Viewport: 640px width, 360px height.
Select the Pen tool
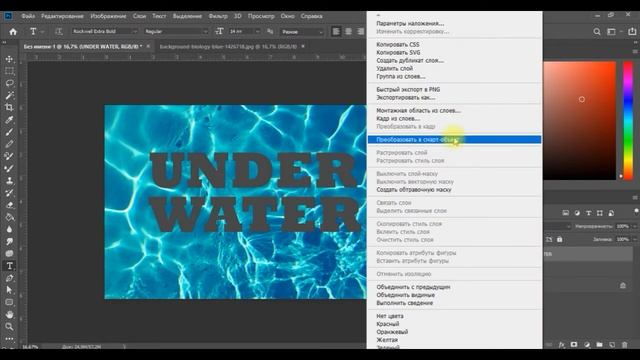click(x=9, y=278)
